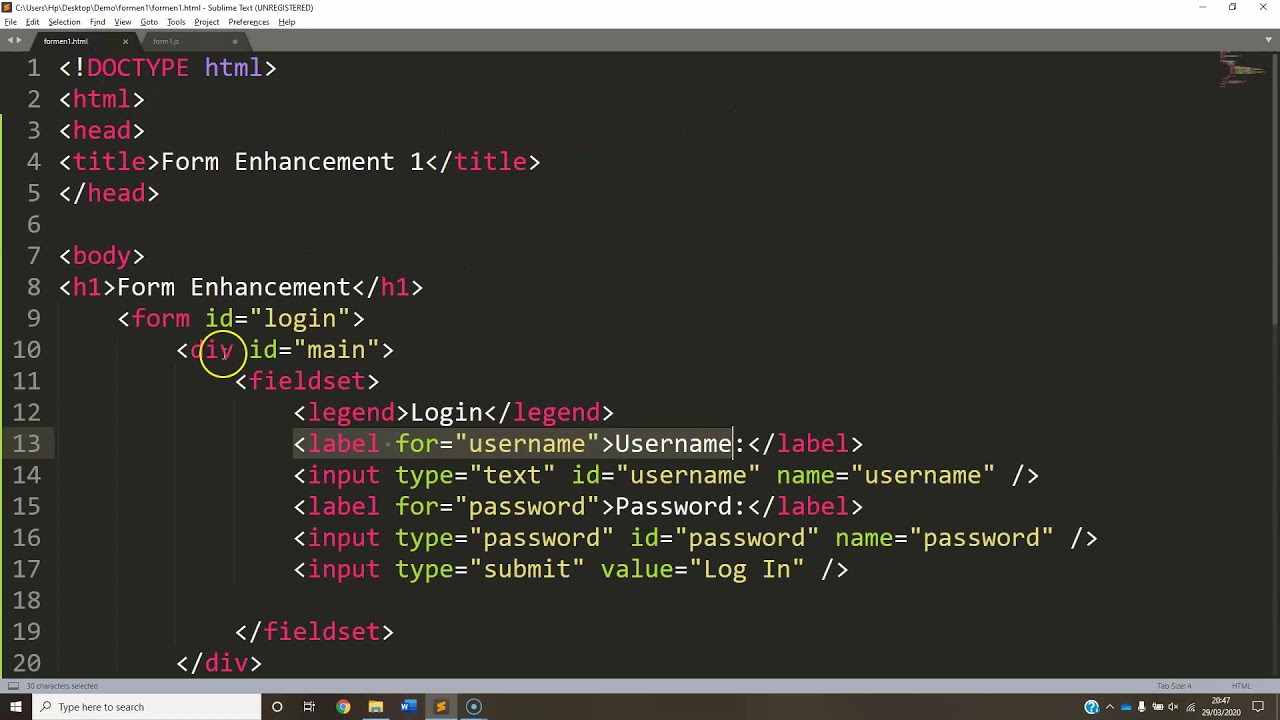Screen dimensions: 1280x720
Task: Click the title text 'Form Enhancement 1'
Action: [x=292, y=162]
